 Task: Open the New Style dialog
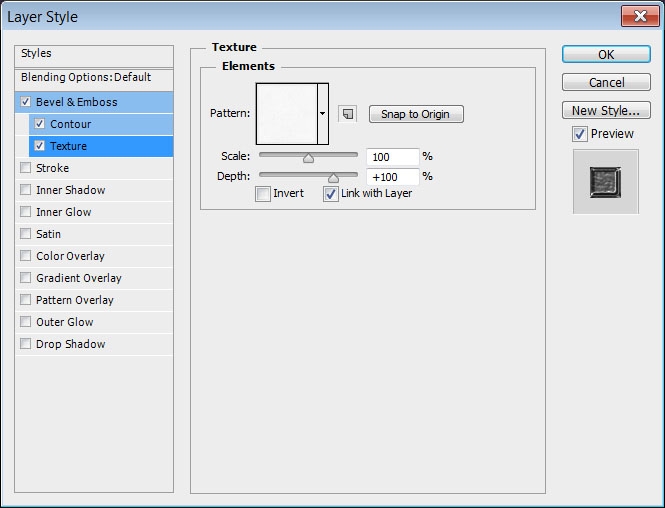point(606,110)
